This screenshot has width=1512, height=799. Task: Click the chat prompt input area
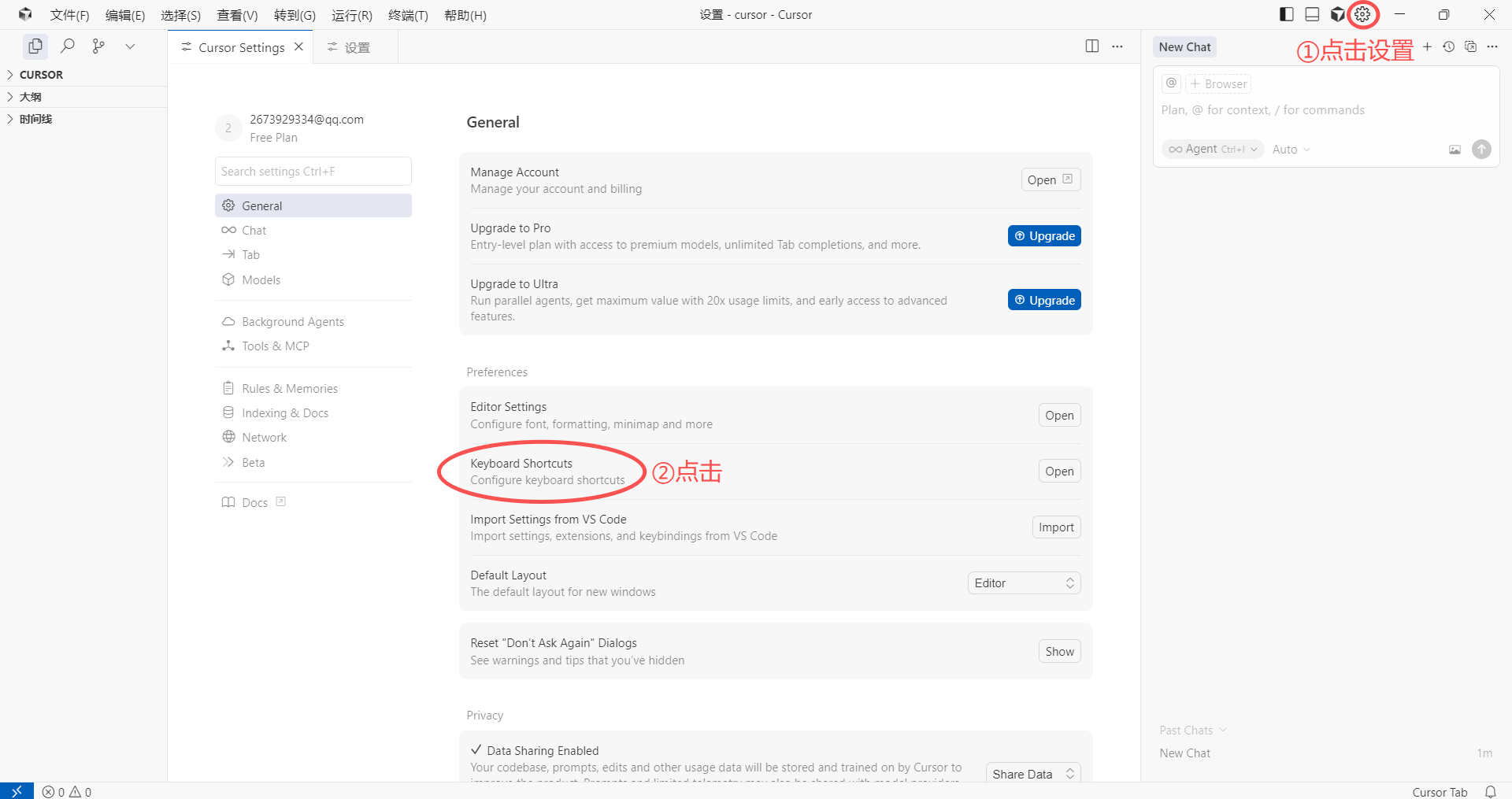tap(1325, 110)
